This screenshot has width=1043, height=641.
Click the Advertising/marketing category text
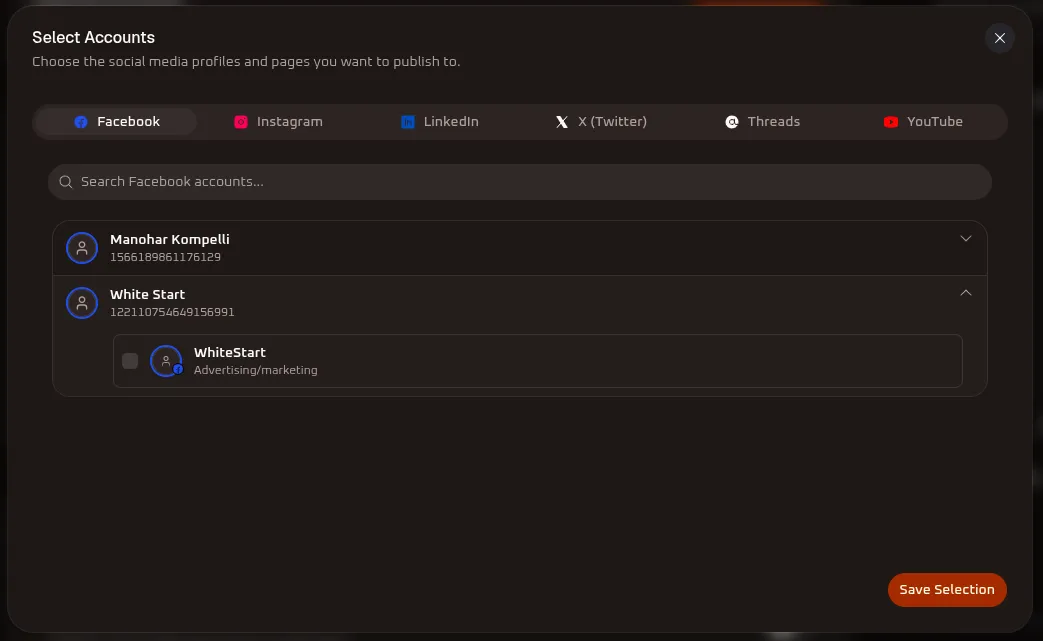click(255, 370)
